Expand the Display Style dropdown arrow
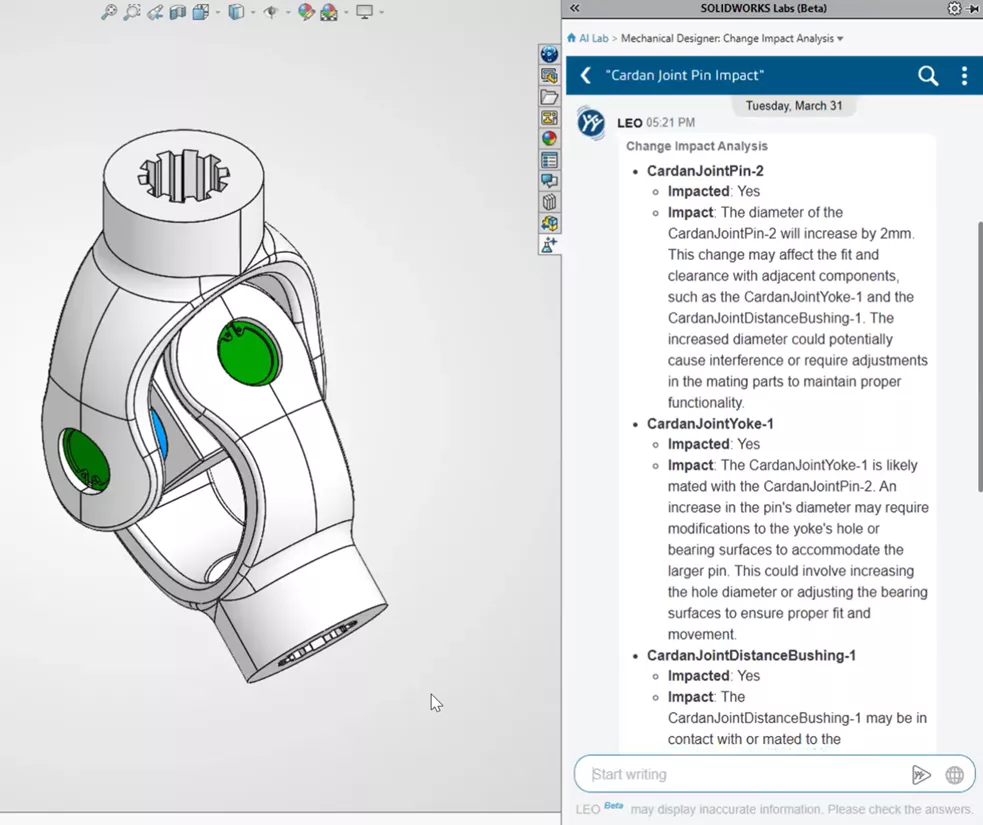983x825 pixels. tap(253, 12)
